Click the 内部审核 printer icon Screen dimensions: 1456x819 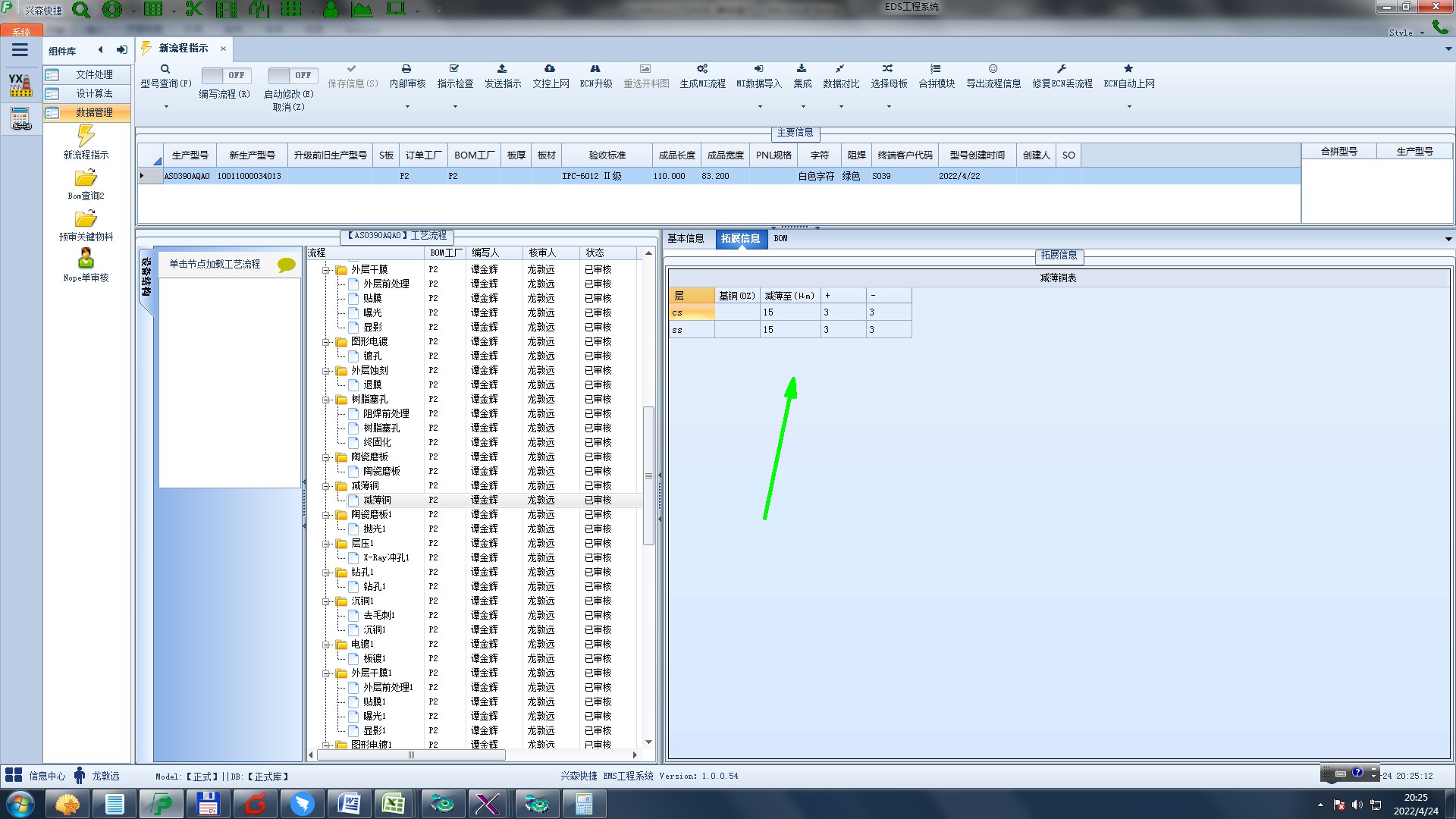406,69
